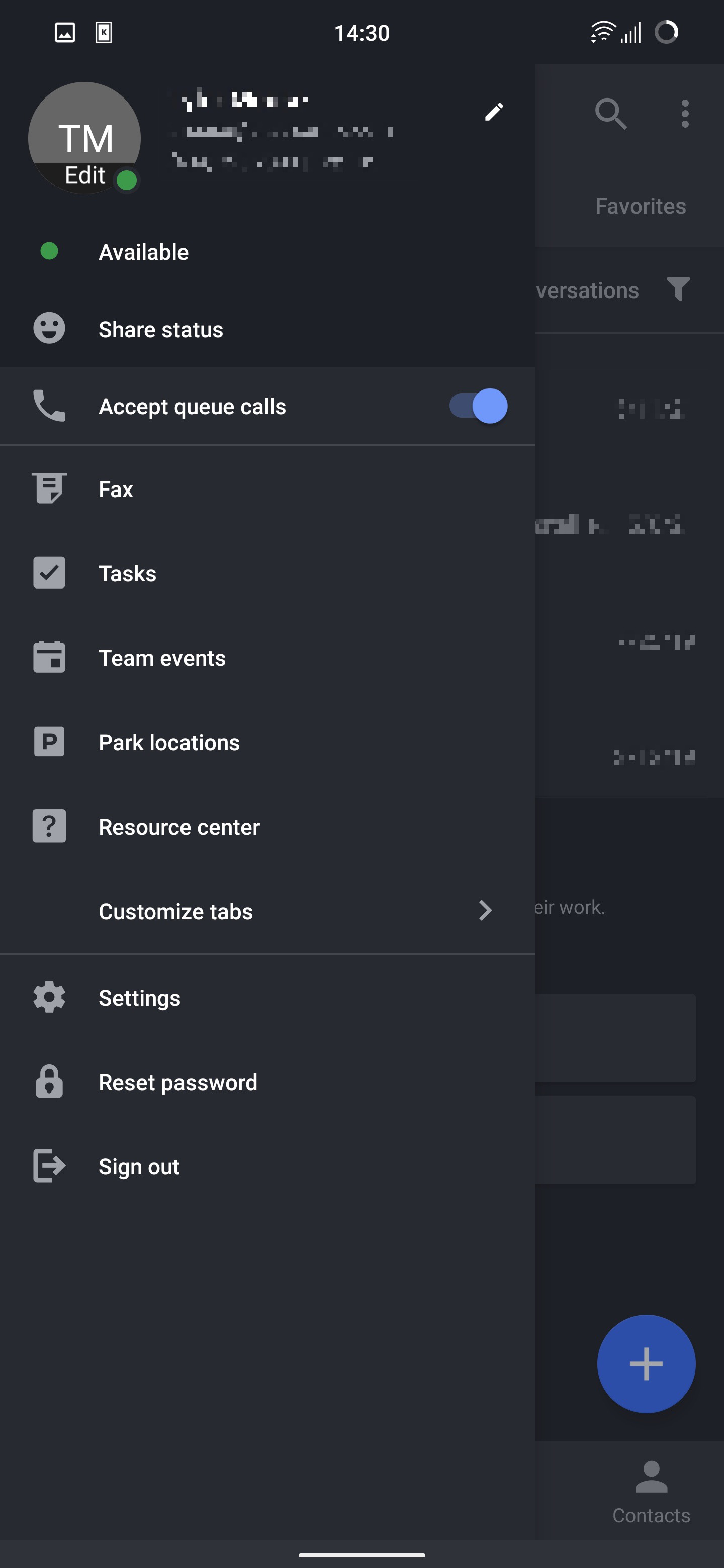The width and height of the screenshot is (724, 1568).
Task: Toggle the Accept queue calls switch
Action: (479, 406)
